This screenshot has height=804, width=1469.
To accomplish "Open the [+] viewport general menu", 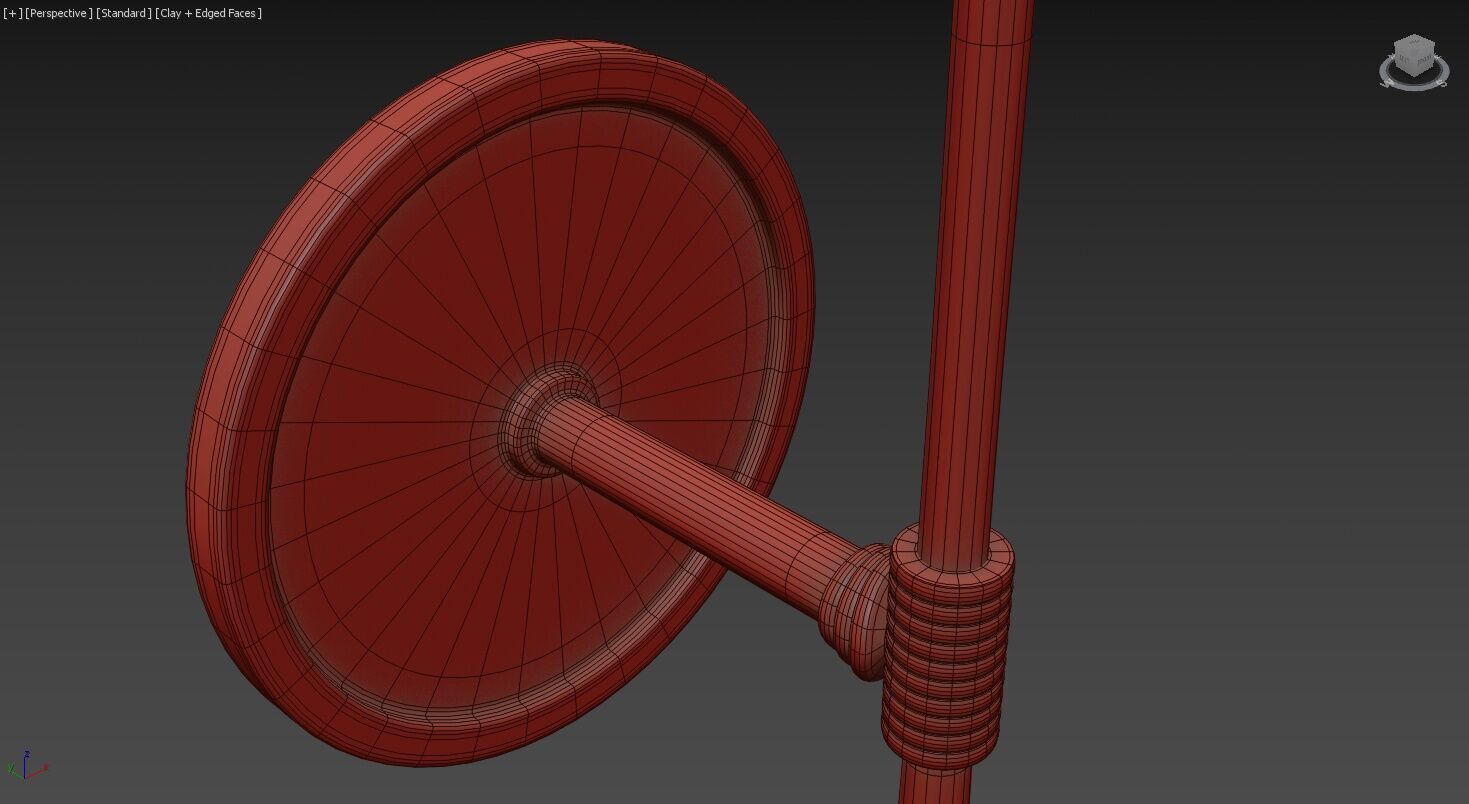I will tap(13, 13).
